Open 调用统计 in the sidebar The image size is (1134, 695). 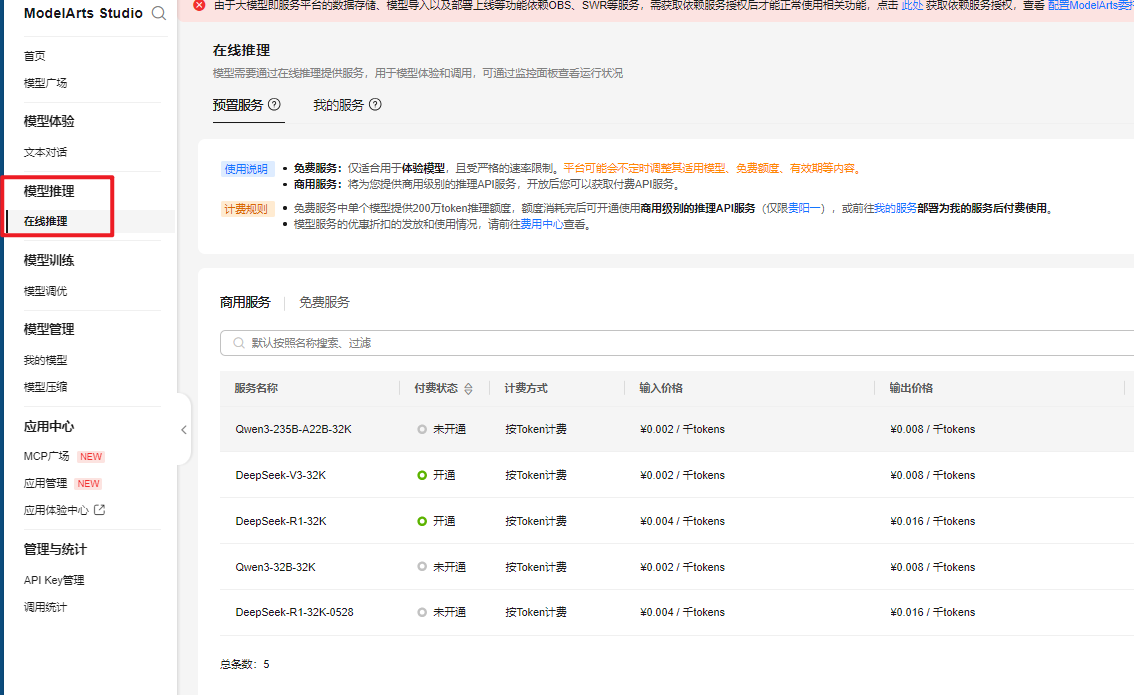46,607
